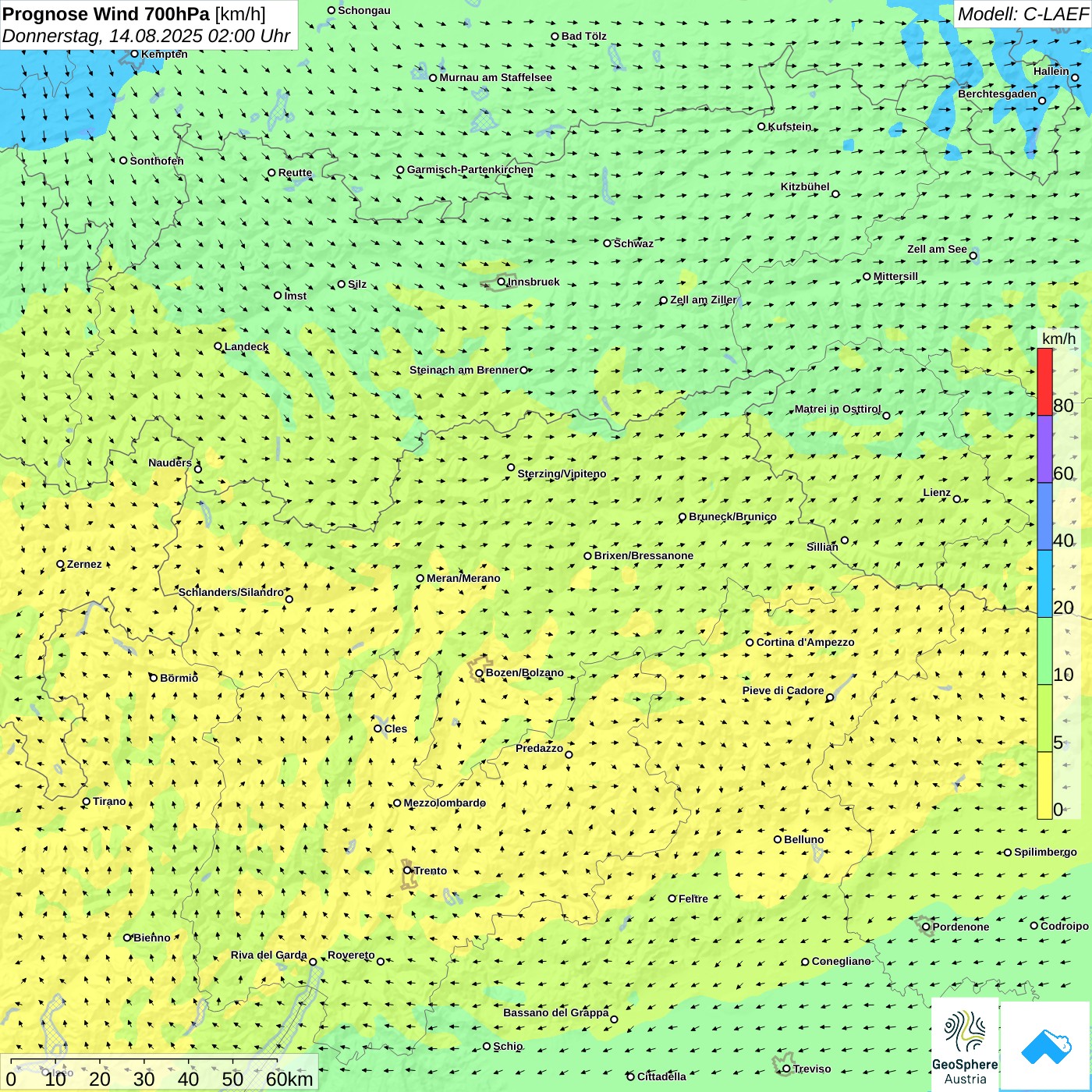Click the yellow 0 km/h legend color

pyautogui.click(x=1044, y=785)
